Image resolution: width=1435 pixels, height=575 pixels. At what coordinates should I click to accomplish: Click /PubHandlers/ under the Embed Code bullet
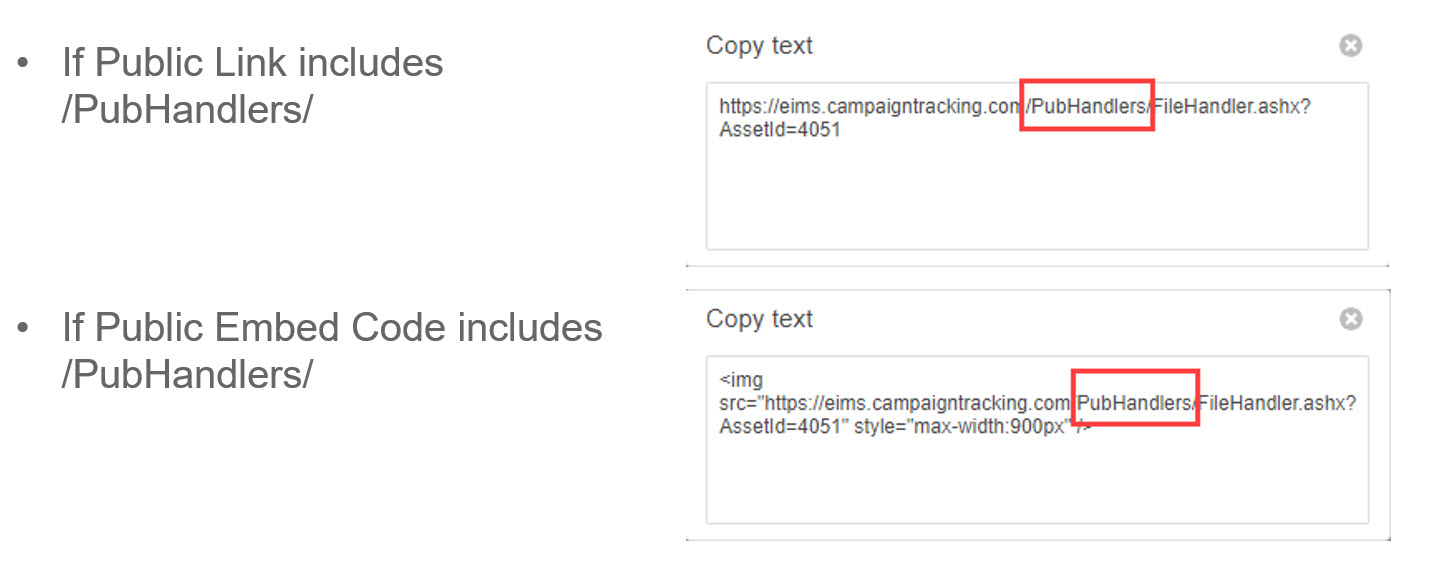[186, 375]
